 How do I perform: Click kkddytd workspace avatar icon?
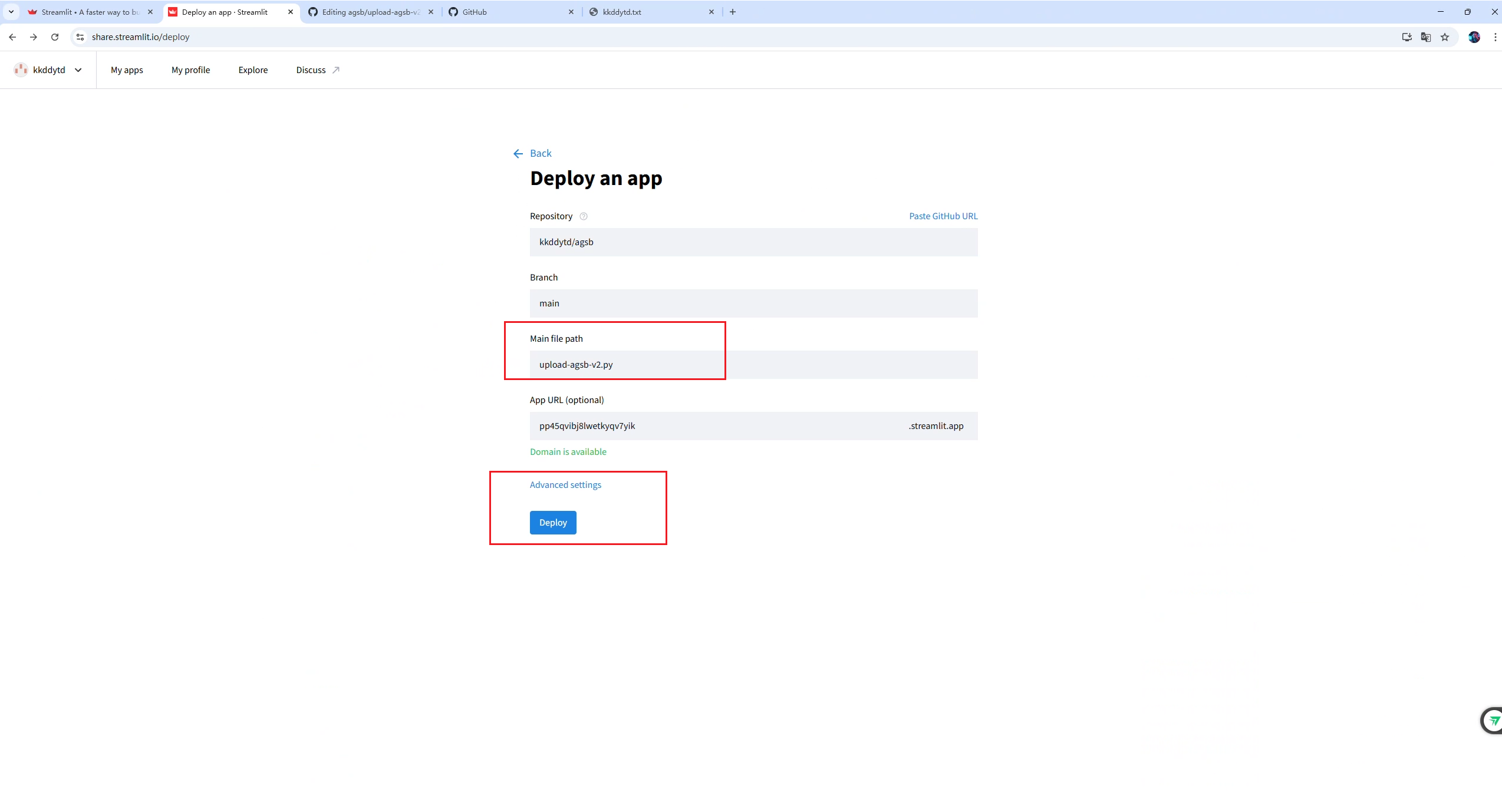tap(21, 70)
